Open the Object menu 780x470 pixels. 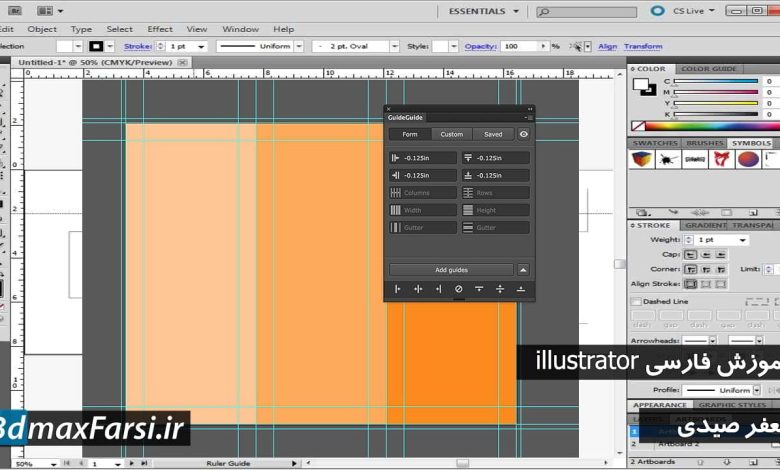tap(42, 29)
